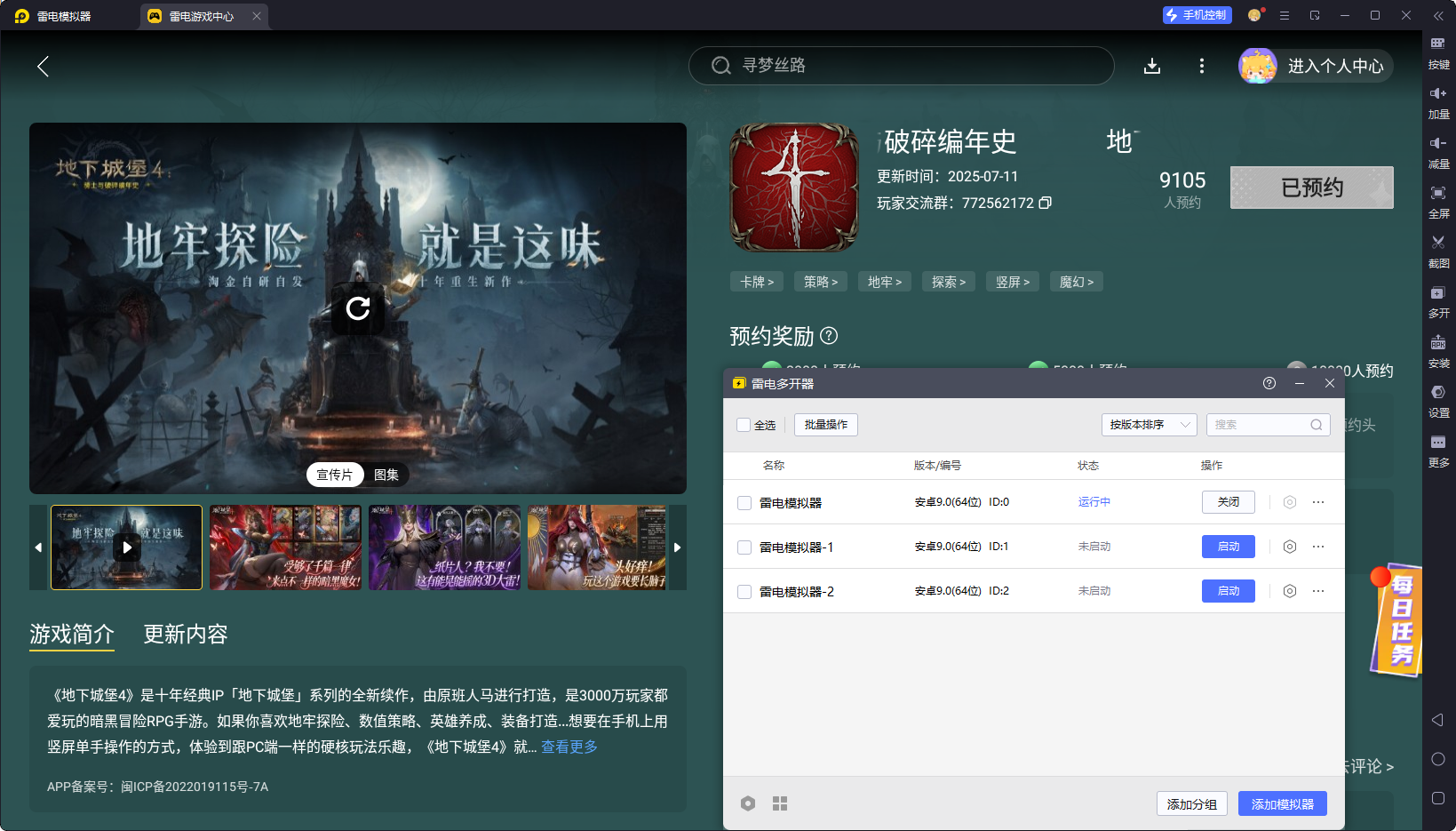Image resolution: width=1456 pixels, height=831 pixels.
Task: Check the box for 雷电模拟器-1
Action: pos(744,547)
